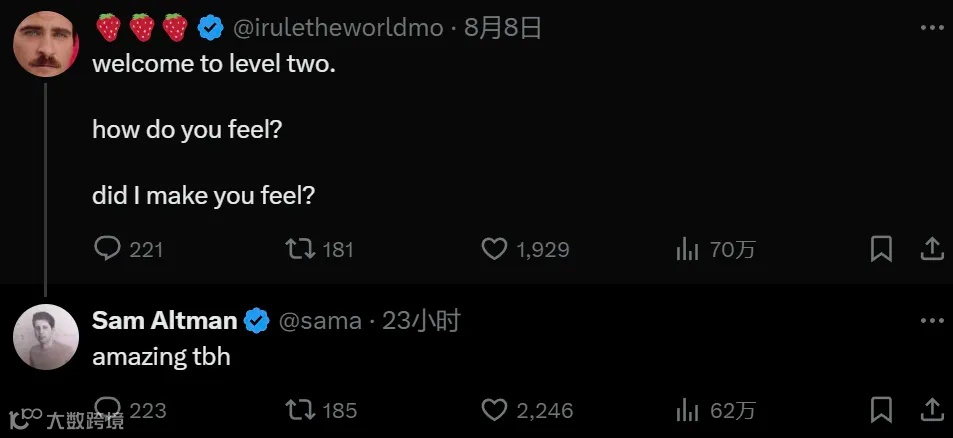Reply to the "welcome to level two" tweet
The width and height of the screenshot is (953, 438).
pos(107,248)
